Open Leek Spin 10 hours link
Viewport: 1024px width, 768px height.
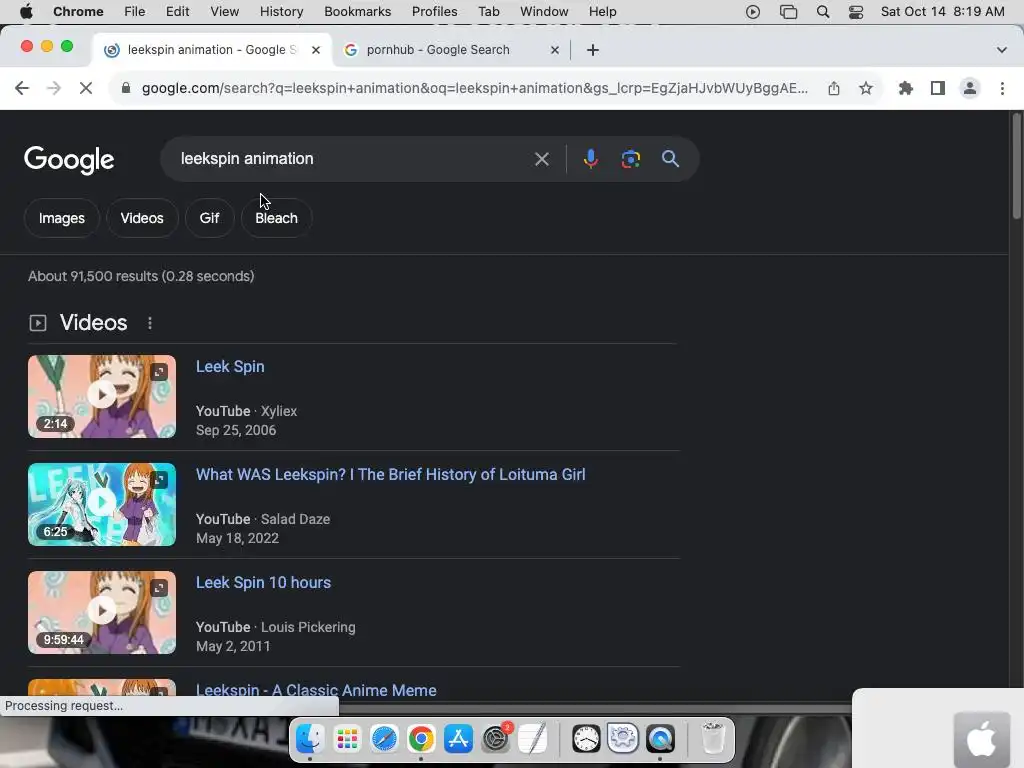click(263, 583)
